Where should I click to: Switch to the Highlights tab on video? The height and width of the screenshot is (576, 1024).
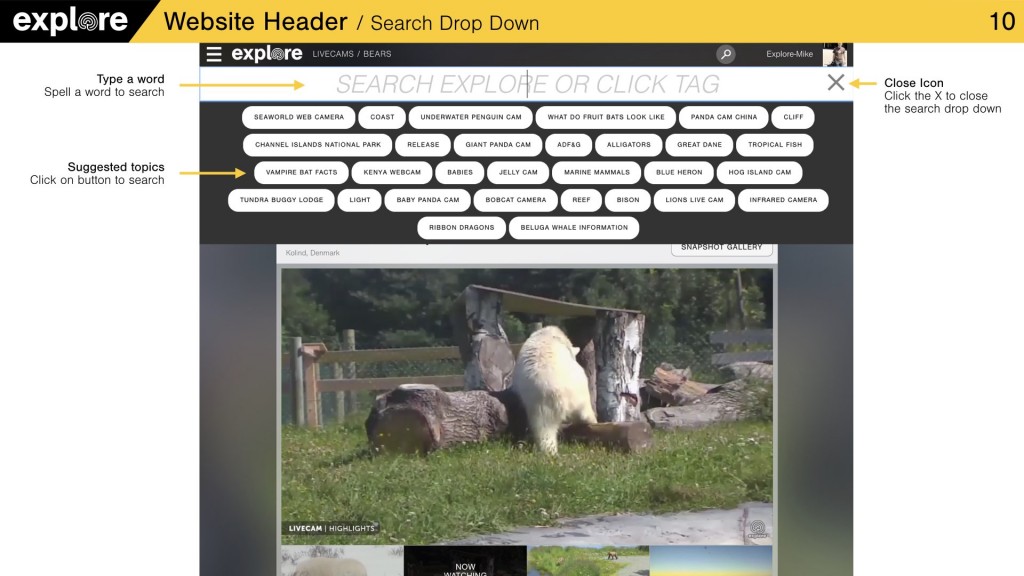tap(352, 528)
